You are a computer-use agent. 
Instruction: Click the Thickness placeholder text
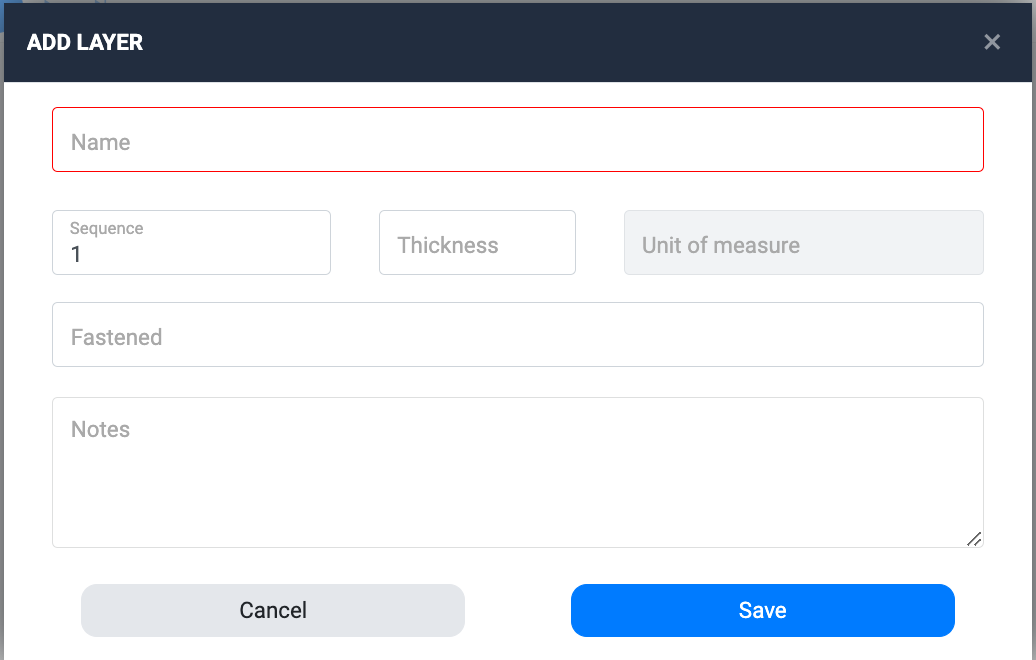448,245
